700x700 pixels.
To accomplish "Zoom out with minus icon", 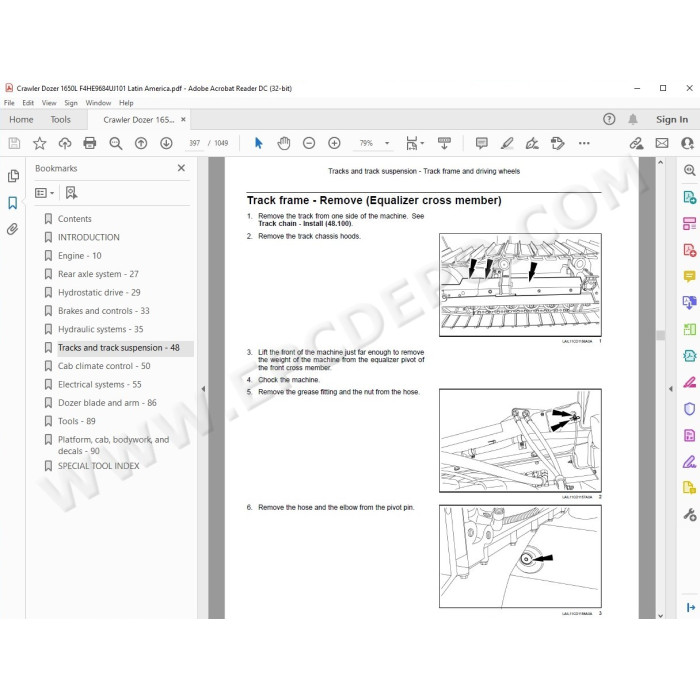I will tap(309, 143).
